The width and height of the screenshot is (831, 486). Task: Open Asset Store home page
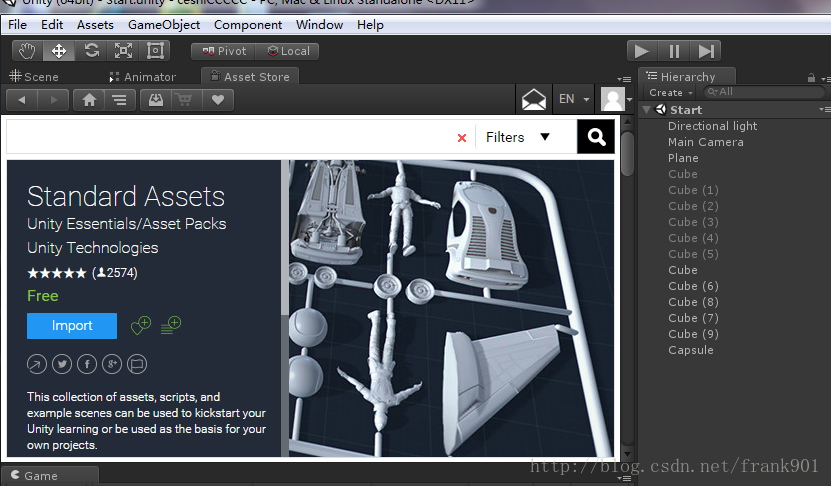[89, 100]
